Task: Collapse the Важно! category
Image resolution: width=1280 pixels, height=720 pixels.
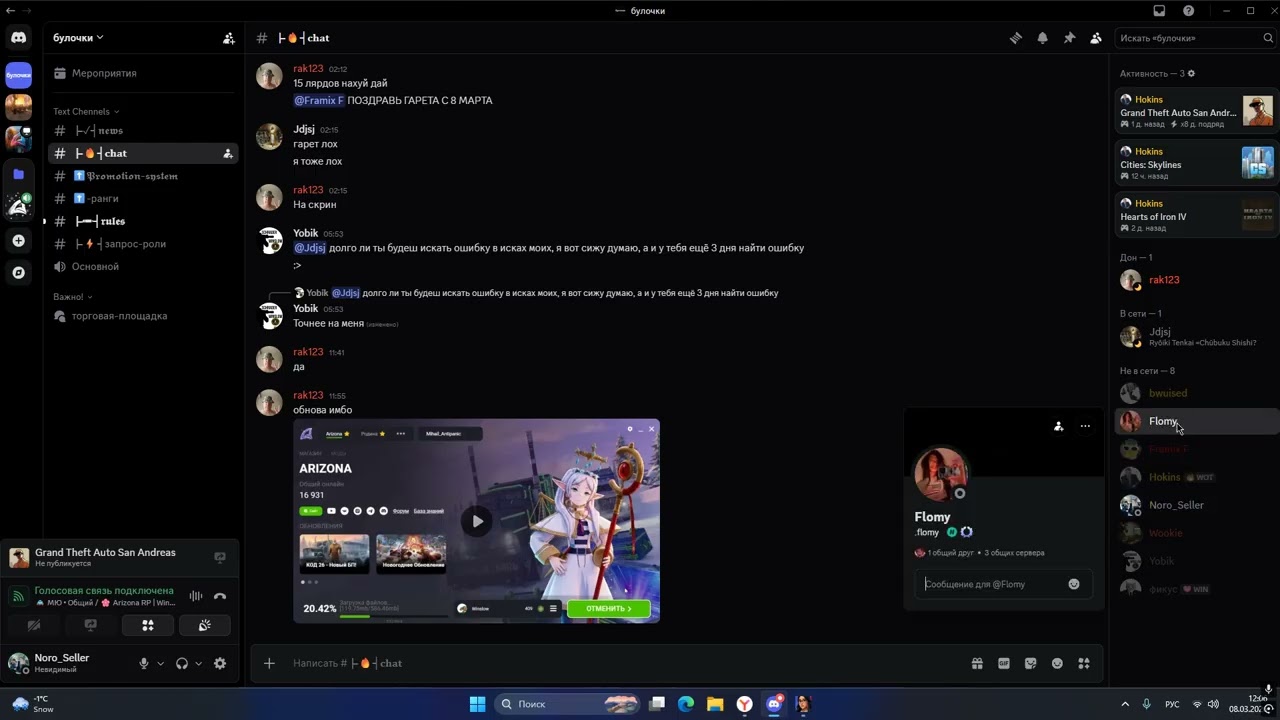Action: pos(73,297)
